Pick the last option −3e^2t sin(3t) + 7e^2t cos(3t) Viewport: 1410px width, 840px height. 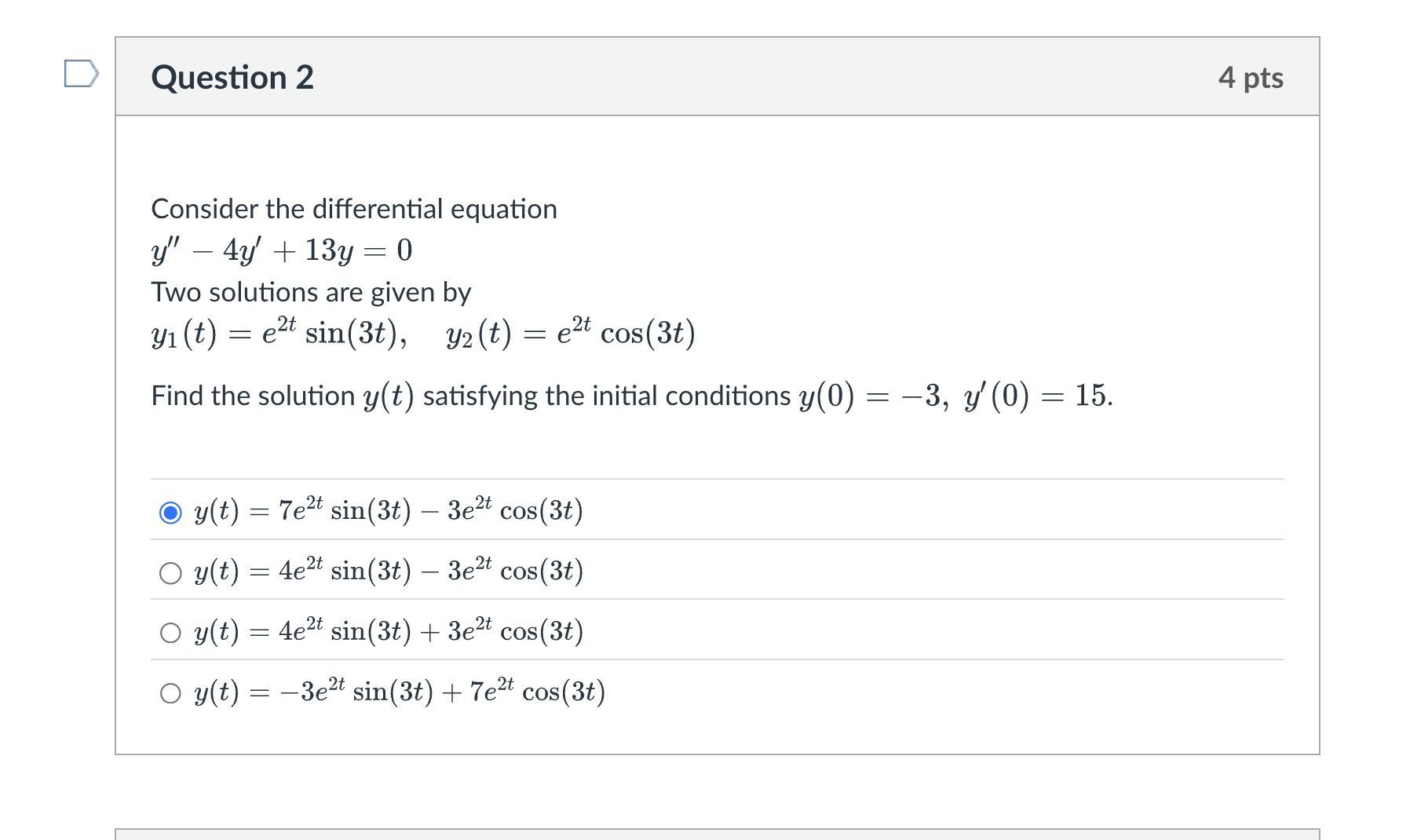(x=170, y=692)
